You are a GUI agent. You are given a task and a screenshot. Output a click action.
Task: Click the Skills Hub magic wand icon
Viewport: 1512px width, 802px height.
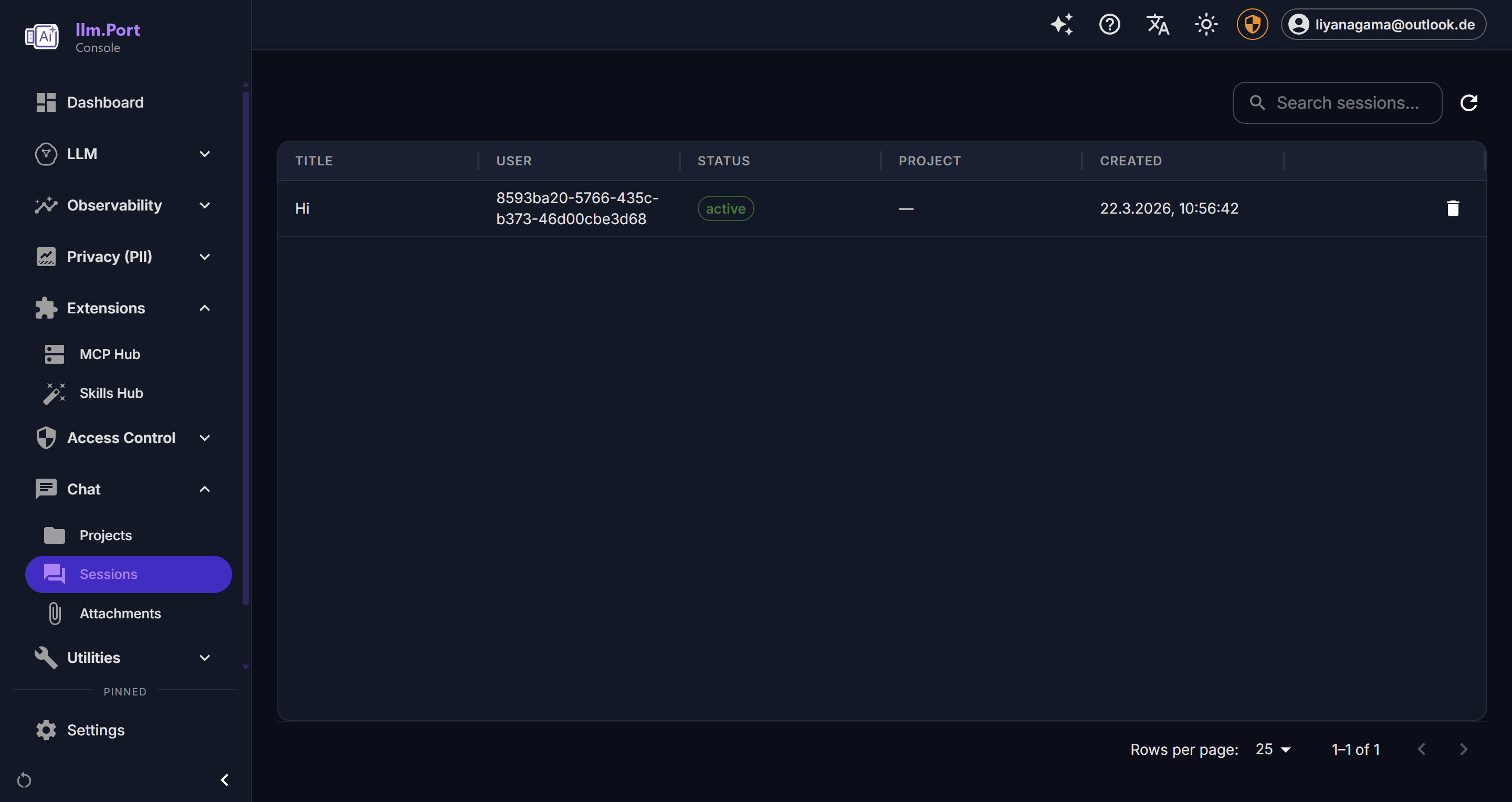pyautogui.click(x=55, y=393)
